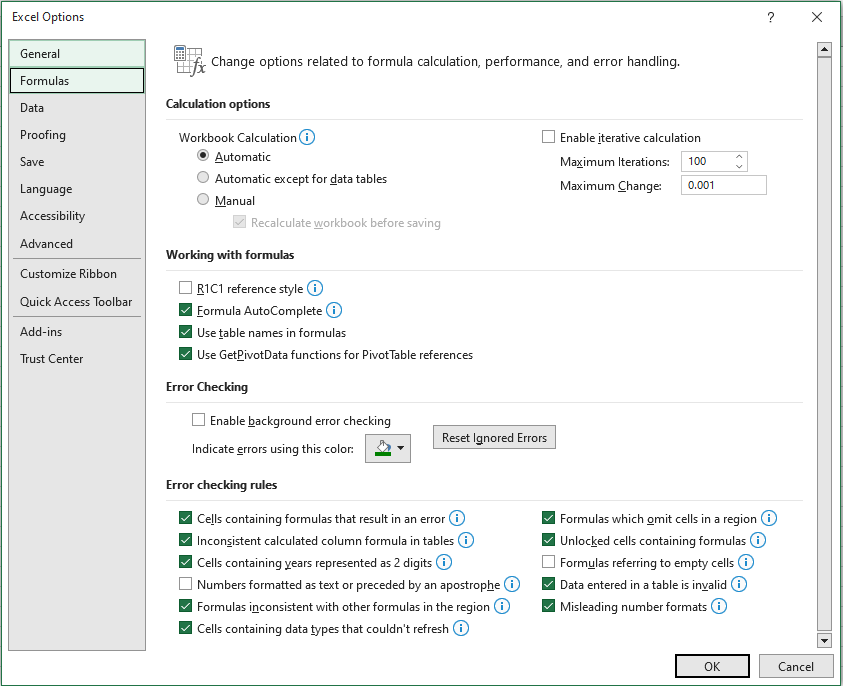Open info for data entered in table invalid
Viewport: 843px width, 686px height.
[739, 584]
